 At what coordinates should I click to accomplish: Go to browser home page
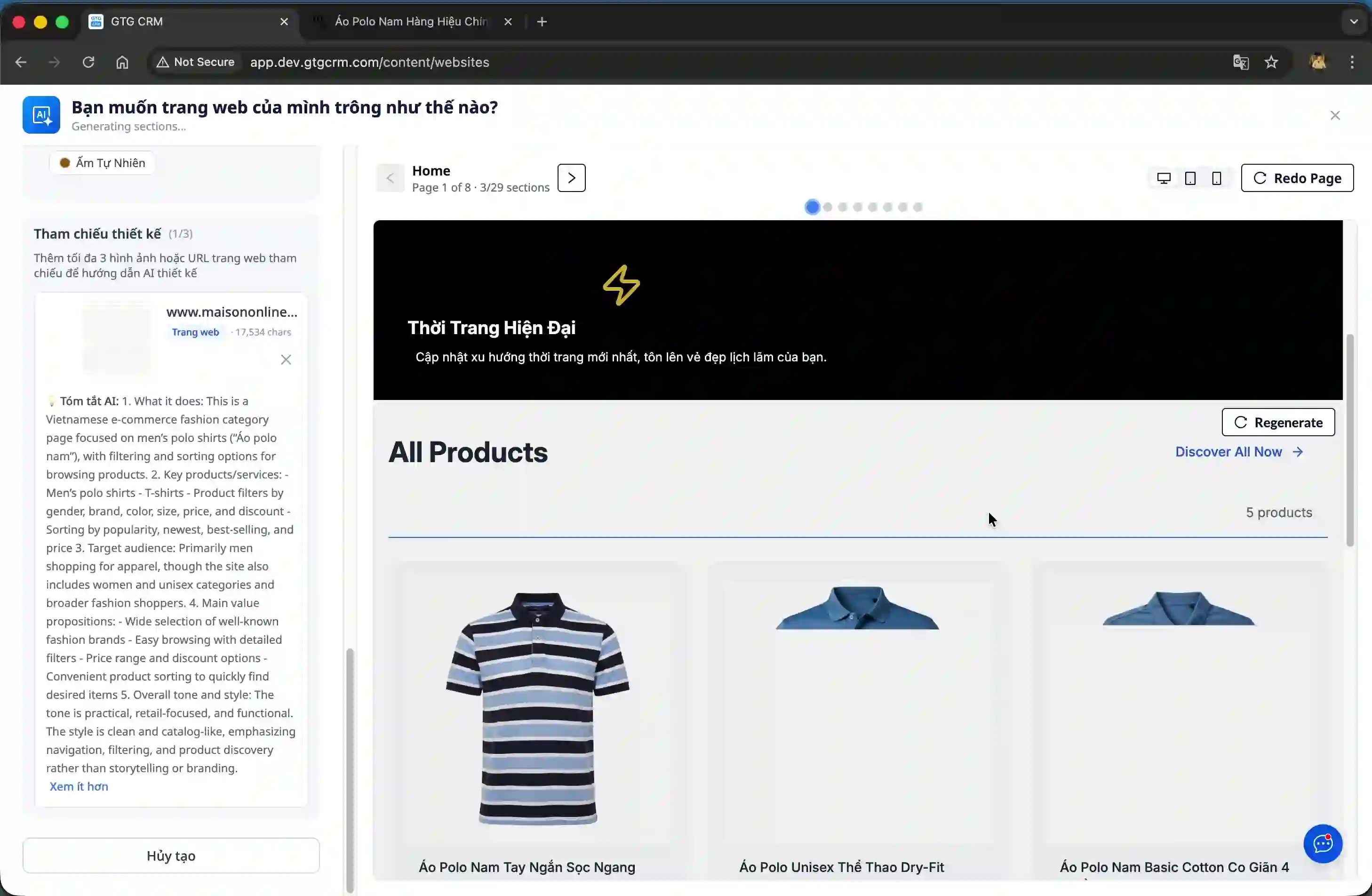coord(122,62)
